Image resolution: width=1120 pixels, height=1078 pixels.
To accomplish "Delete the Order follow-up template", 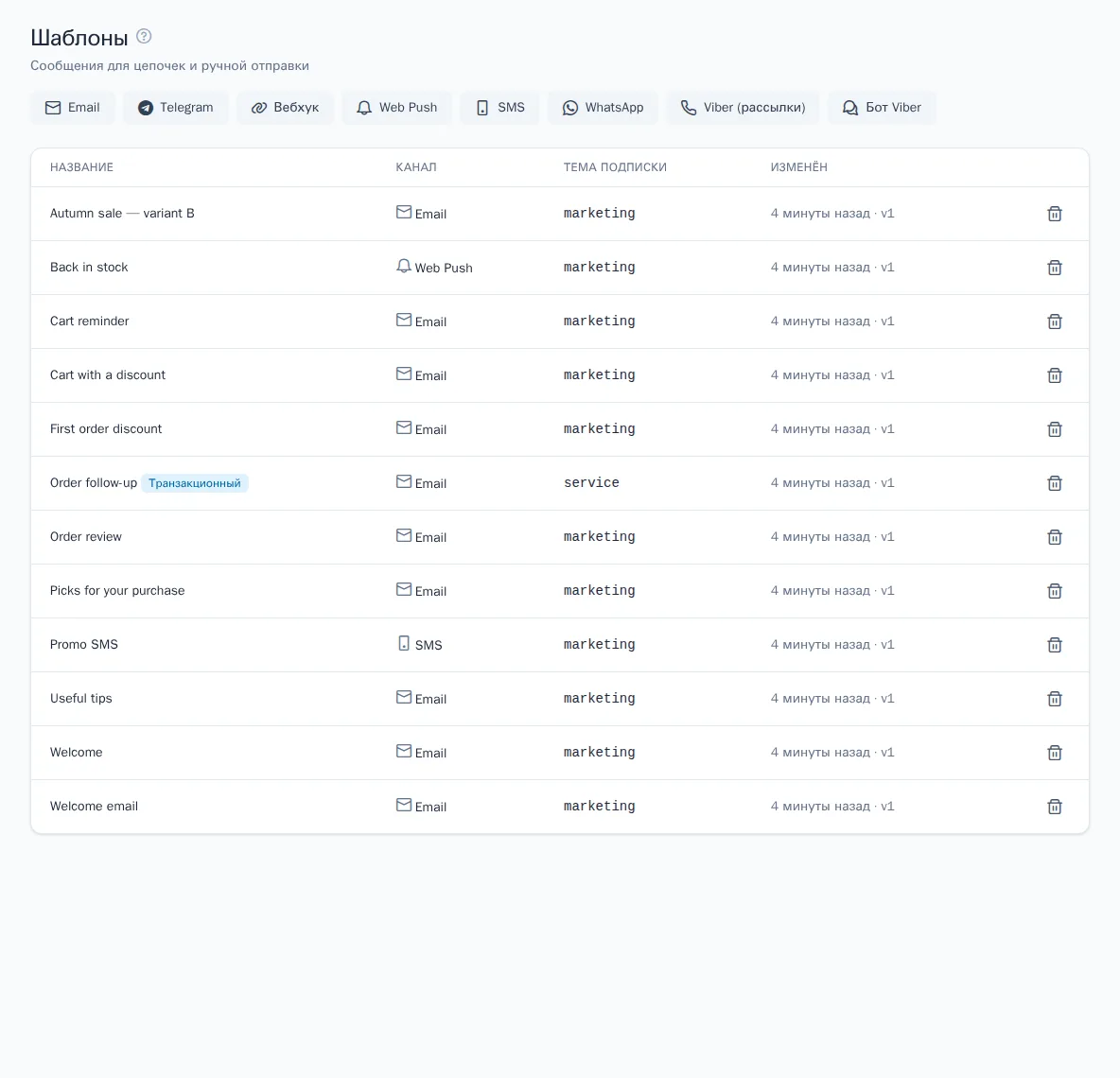I will click(x=1055, y=483).
